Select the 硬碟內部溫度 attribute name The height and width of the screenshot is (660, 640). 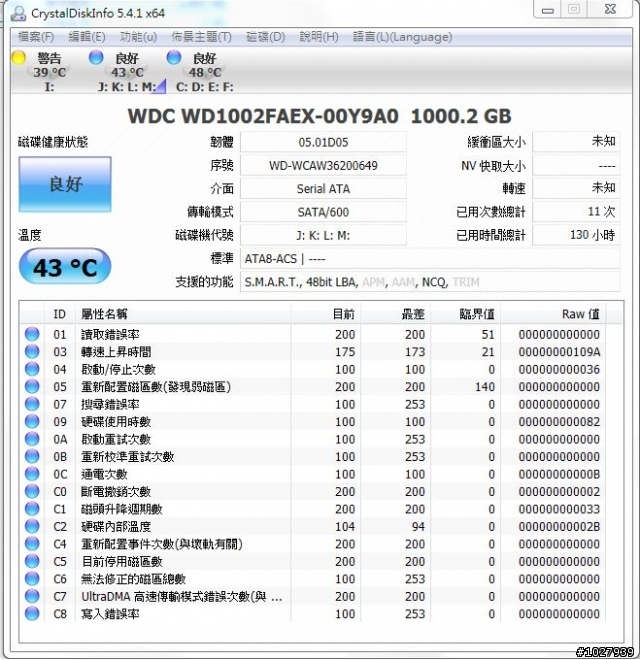coord(116,527)
